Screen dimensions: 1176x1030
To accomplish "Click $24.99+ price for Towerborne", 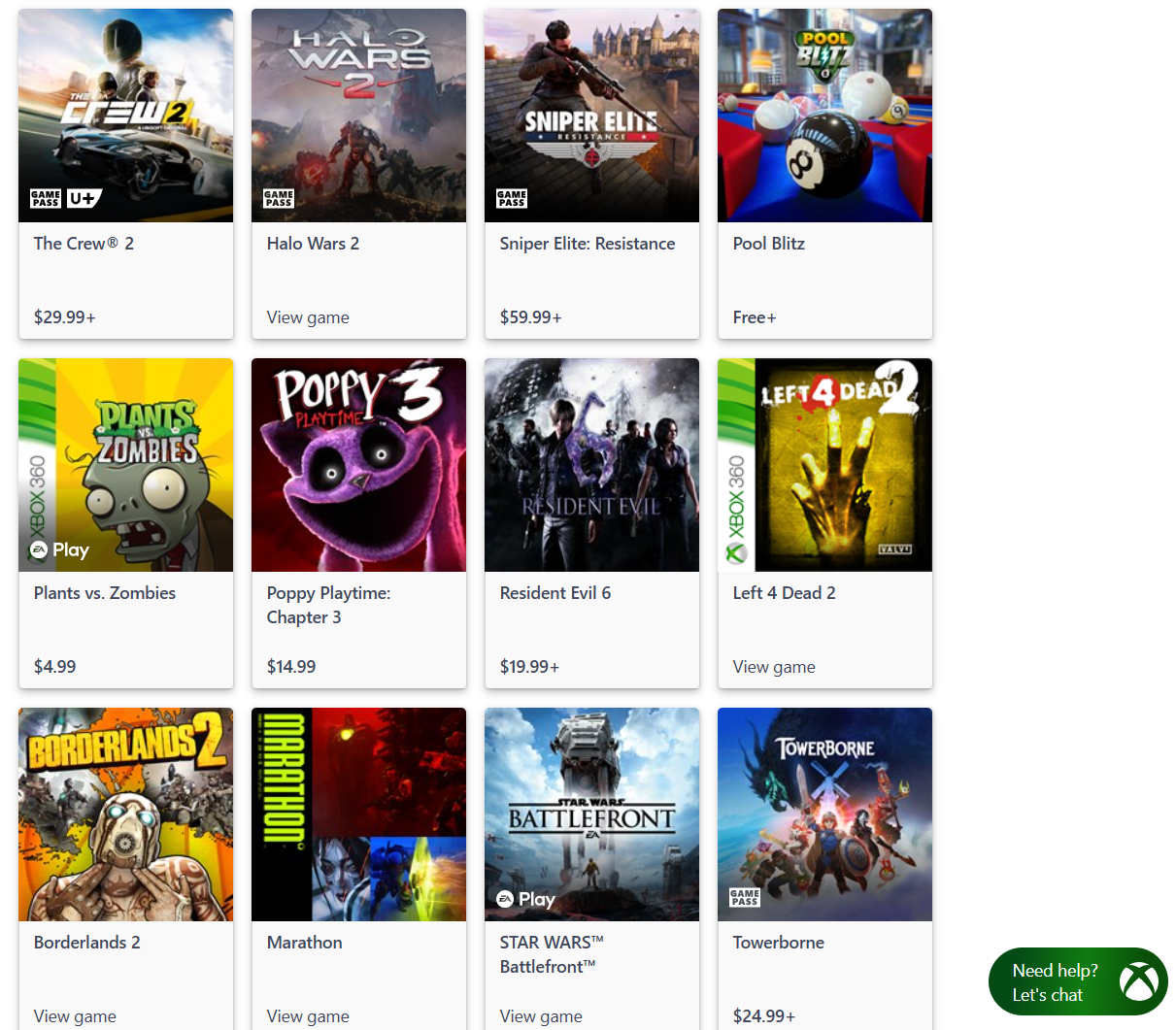I will 764,1016.
